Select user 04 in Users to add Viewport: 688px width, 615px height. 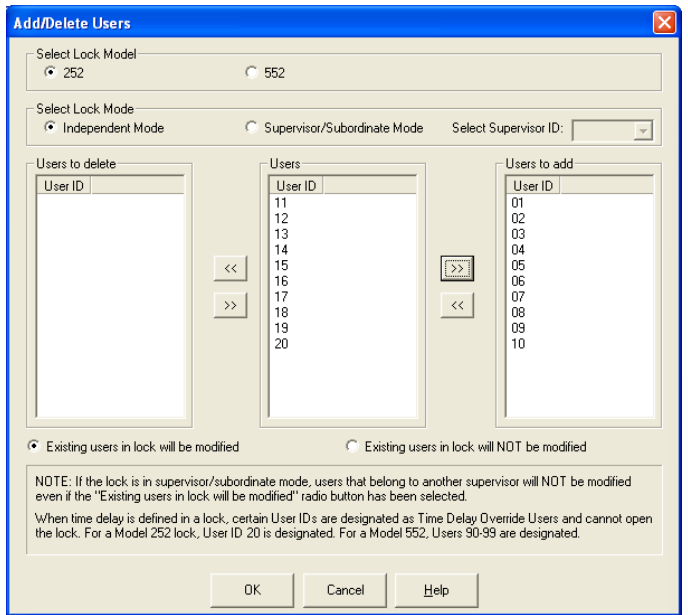[518, 250]
